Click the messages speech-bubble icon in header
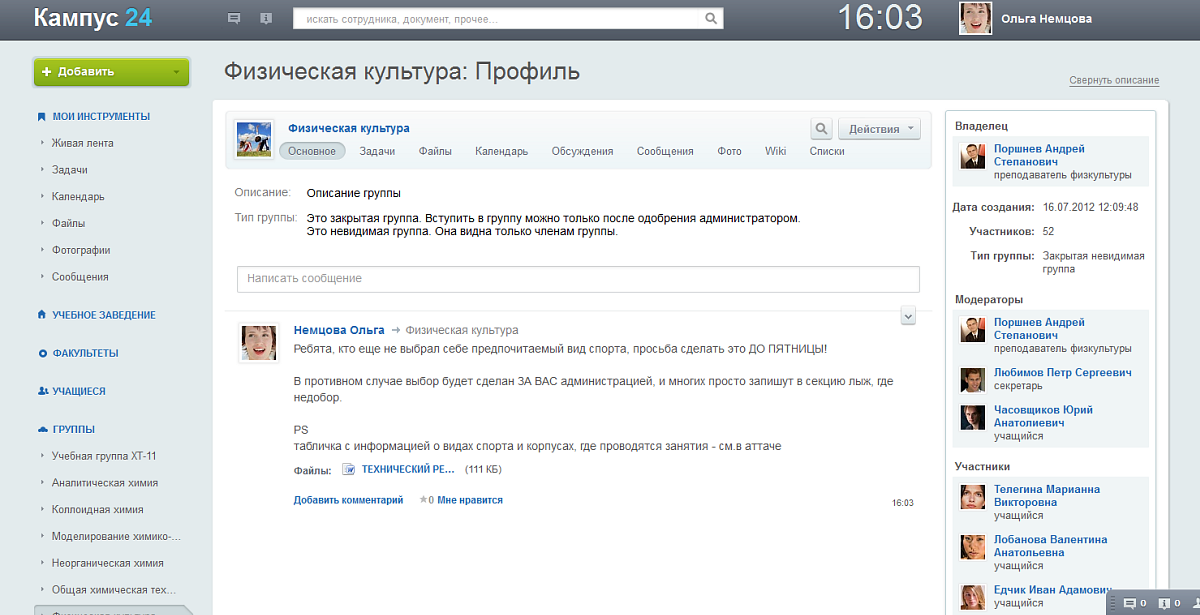The width and height of the screenshot is (1200, 615). click(x=234, y=19)
